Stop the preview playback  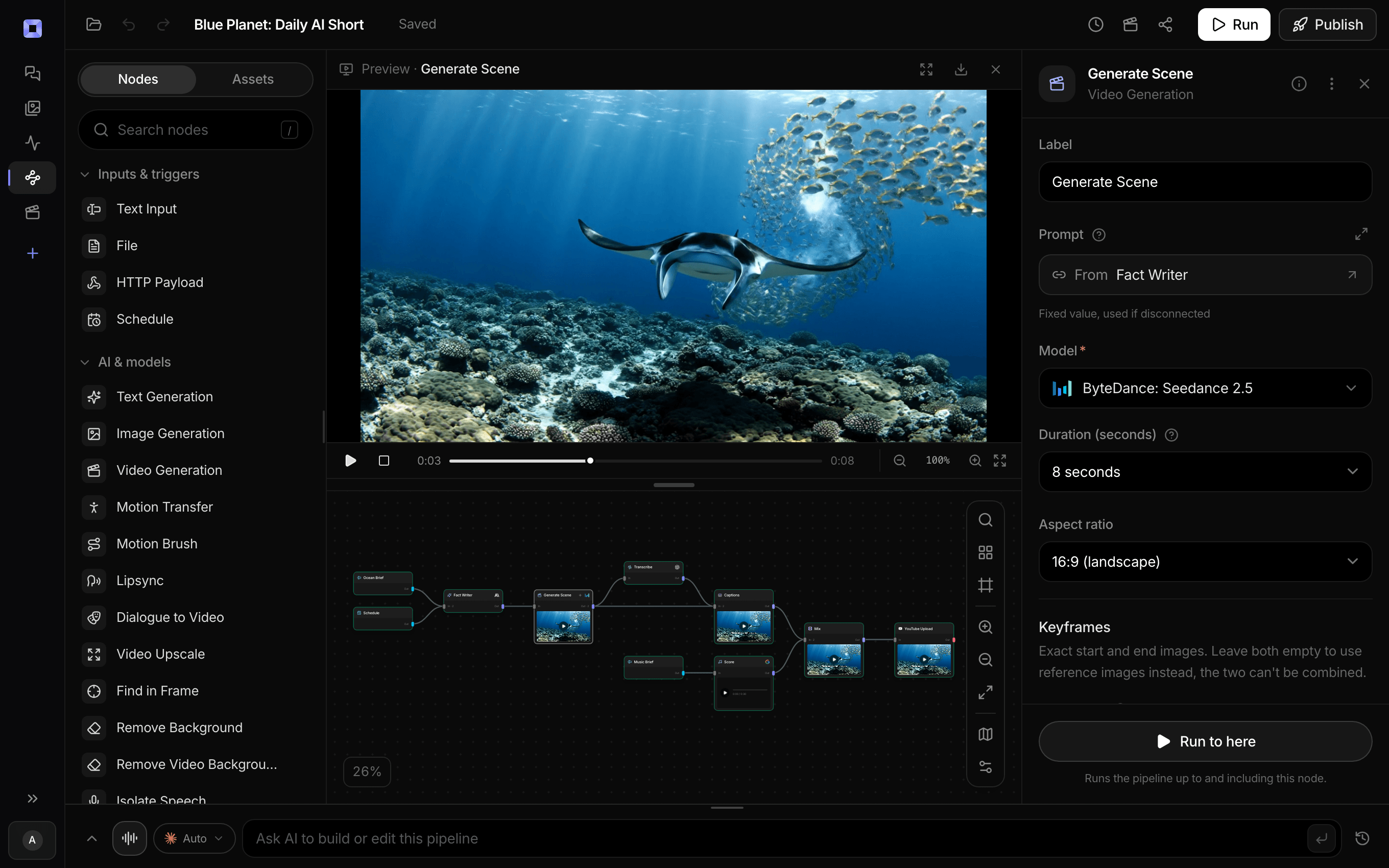pyautogui.click(x=384, y=461)
